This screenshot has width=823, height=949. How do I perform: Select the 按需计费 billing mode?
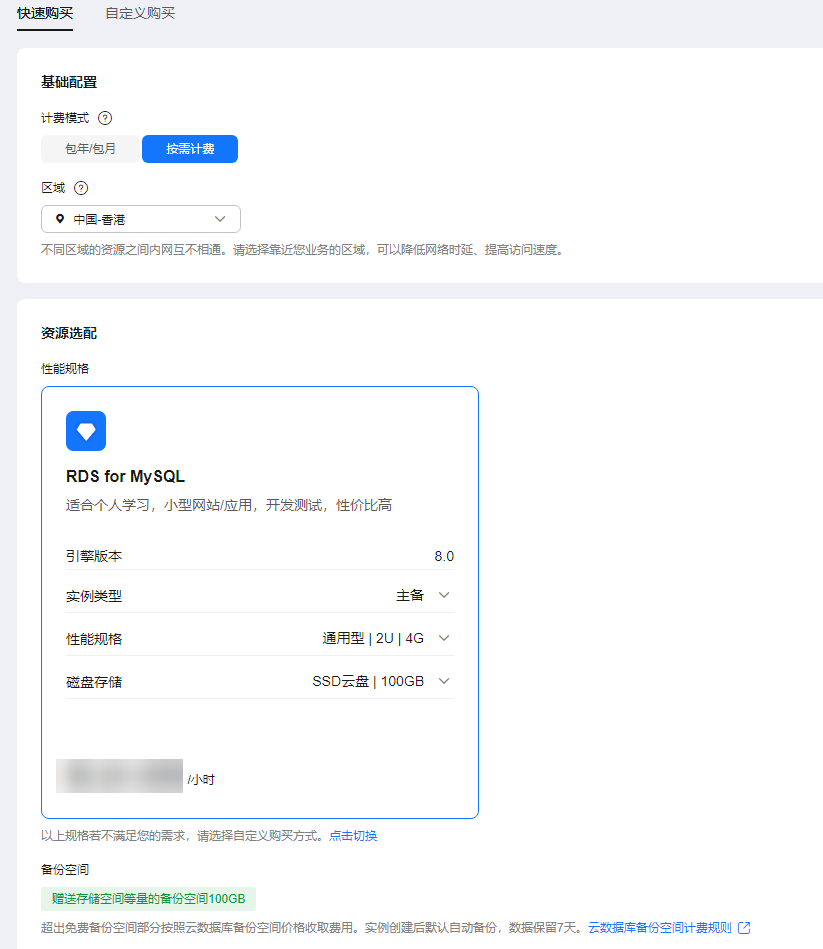(190, 149)
